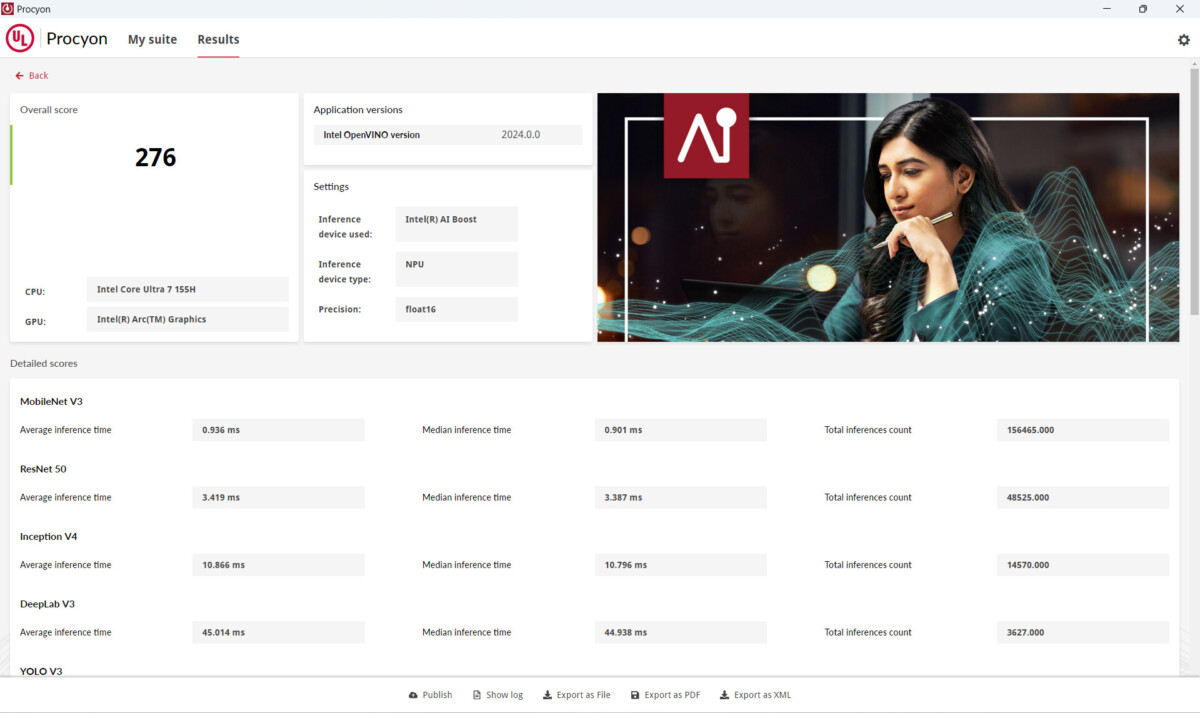Click the Intel OpenVINO version value 2024.0.0

tap(520, 135)
